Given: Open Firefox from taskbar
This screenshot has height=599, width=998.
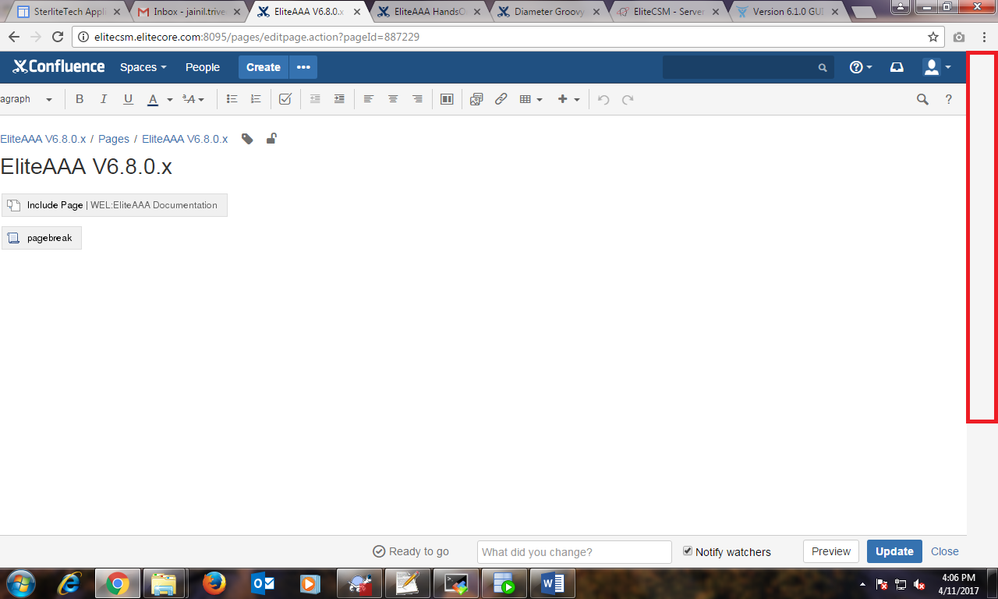Looking at the screenshot, I should click(214, 583).
